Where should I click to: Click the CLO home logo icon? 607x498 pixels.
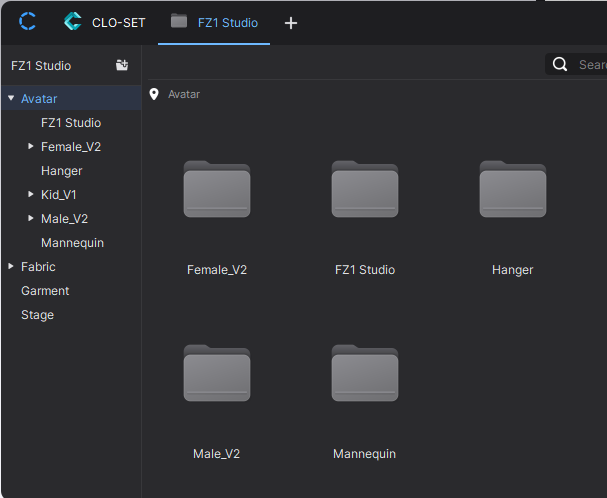pos(27,22)
